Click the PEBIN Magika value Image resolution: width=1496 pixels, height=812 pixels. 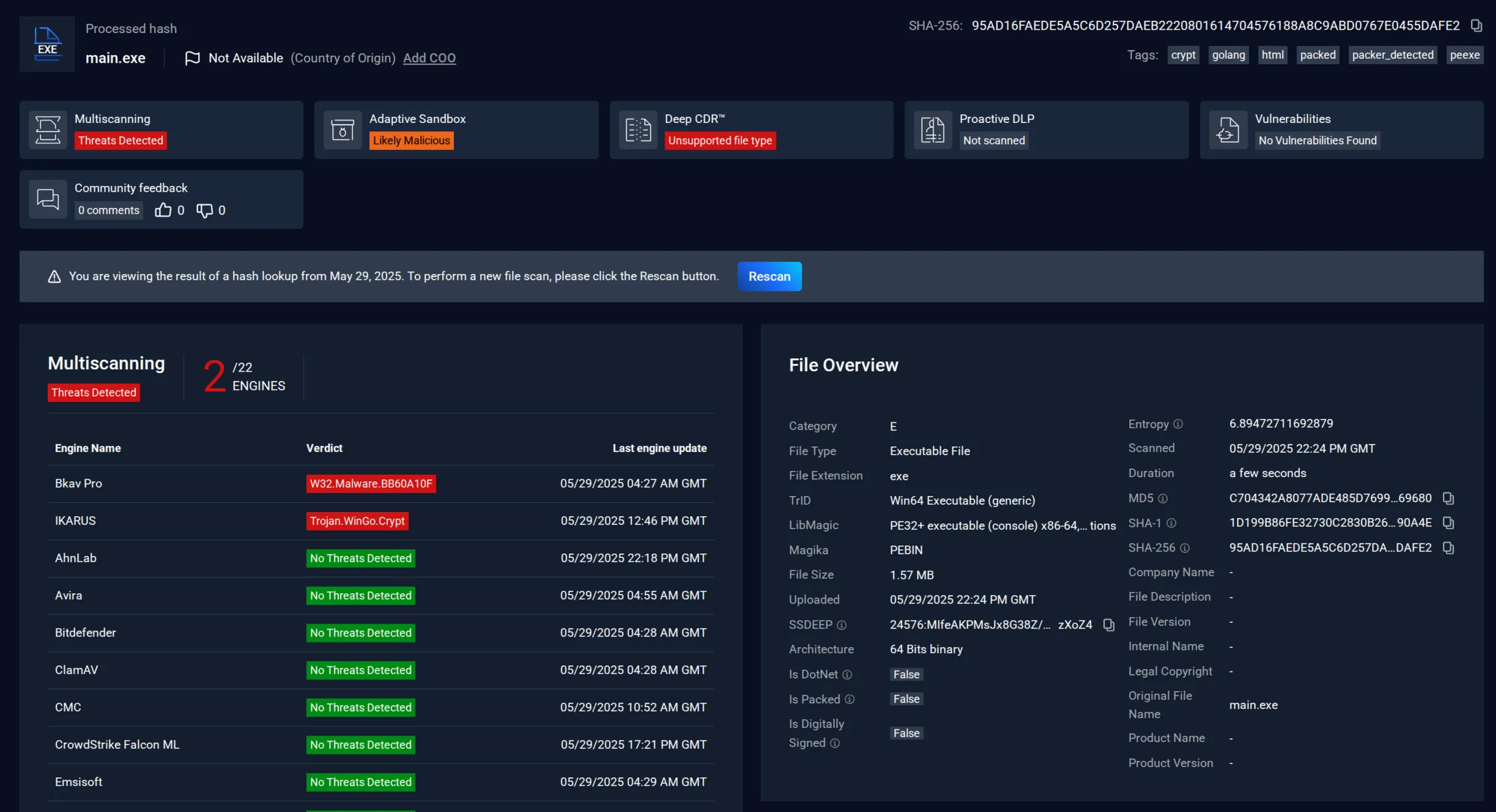906,550
